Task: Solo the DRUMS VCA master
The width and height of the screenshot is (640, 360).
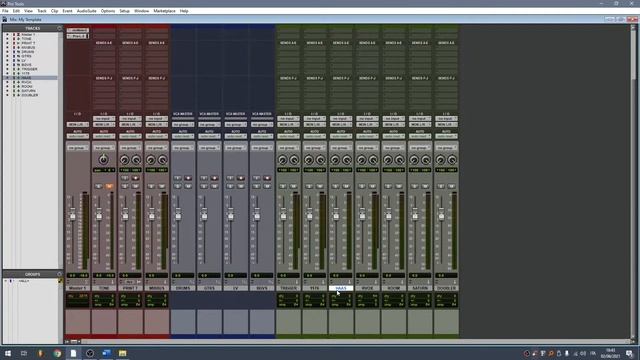Action: pos(178,186)
